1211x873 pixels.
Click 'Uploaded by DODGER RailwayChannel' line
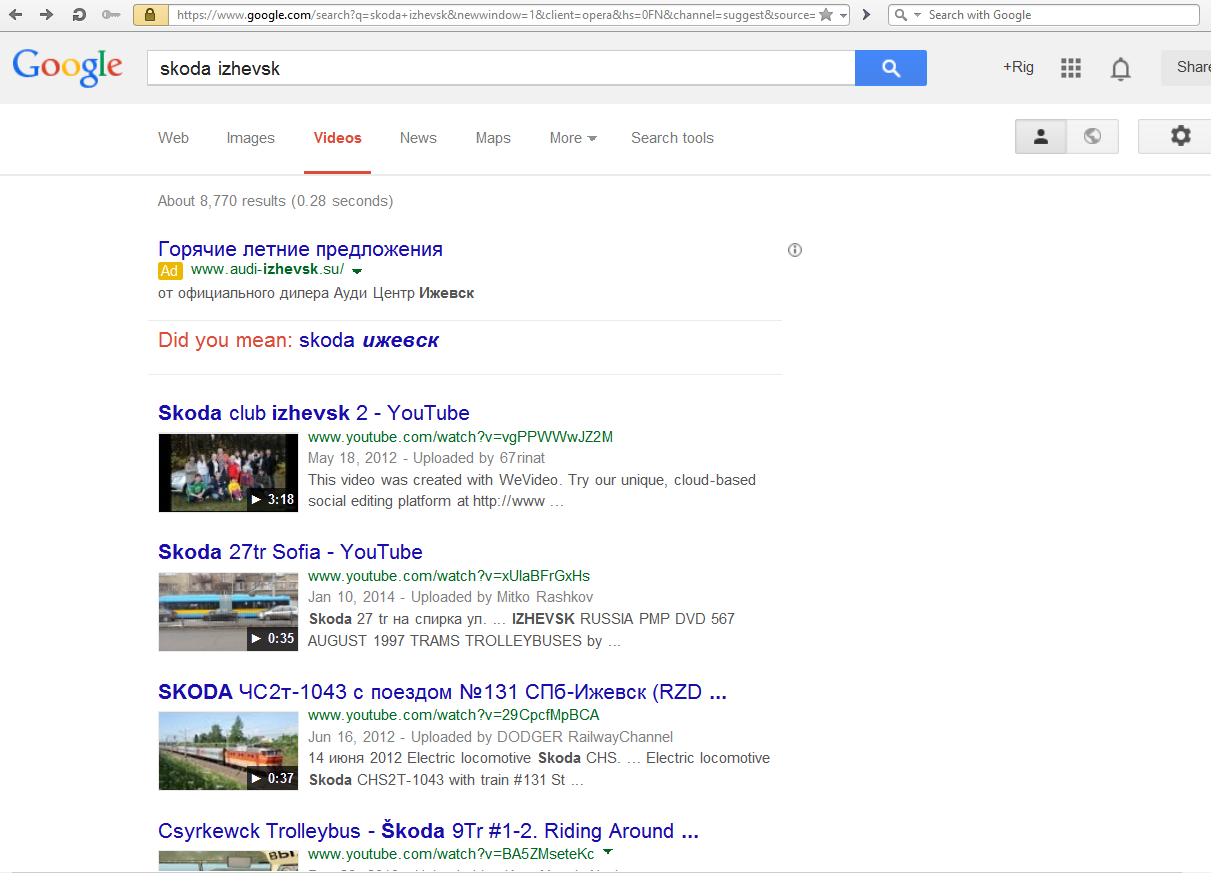tap(490, 737)
